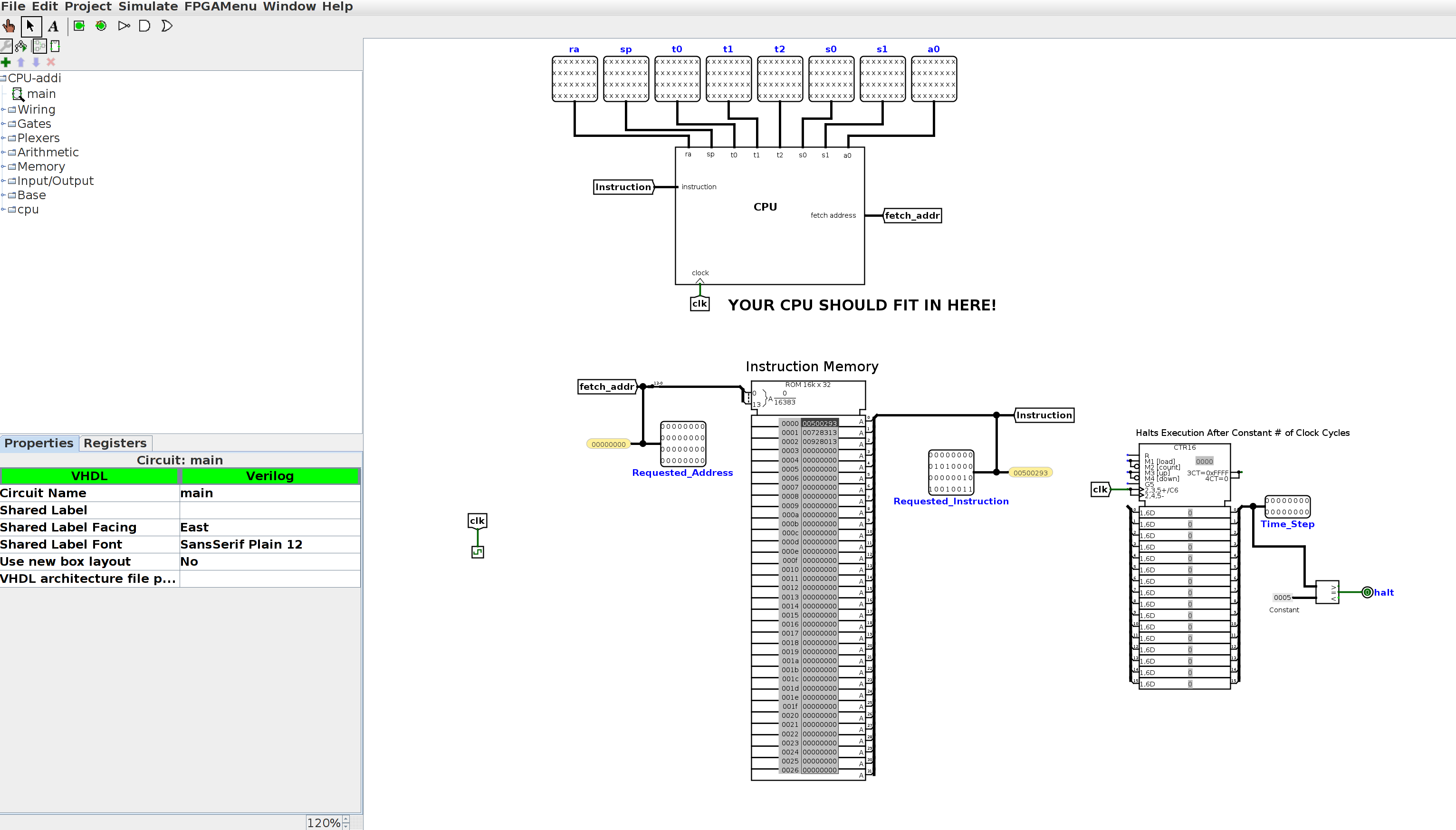
Task: Click the 120% zoom level field
Action: [324, 822]
